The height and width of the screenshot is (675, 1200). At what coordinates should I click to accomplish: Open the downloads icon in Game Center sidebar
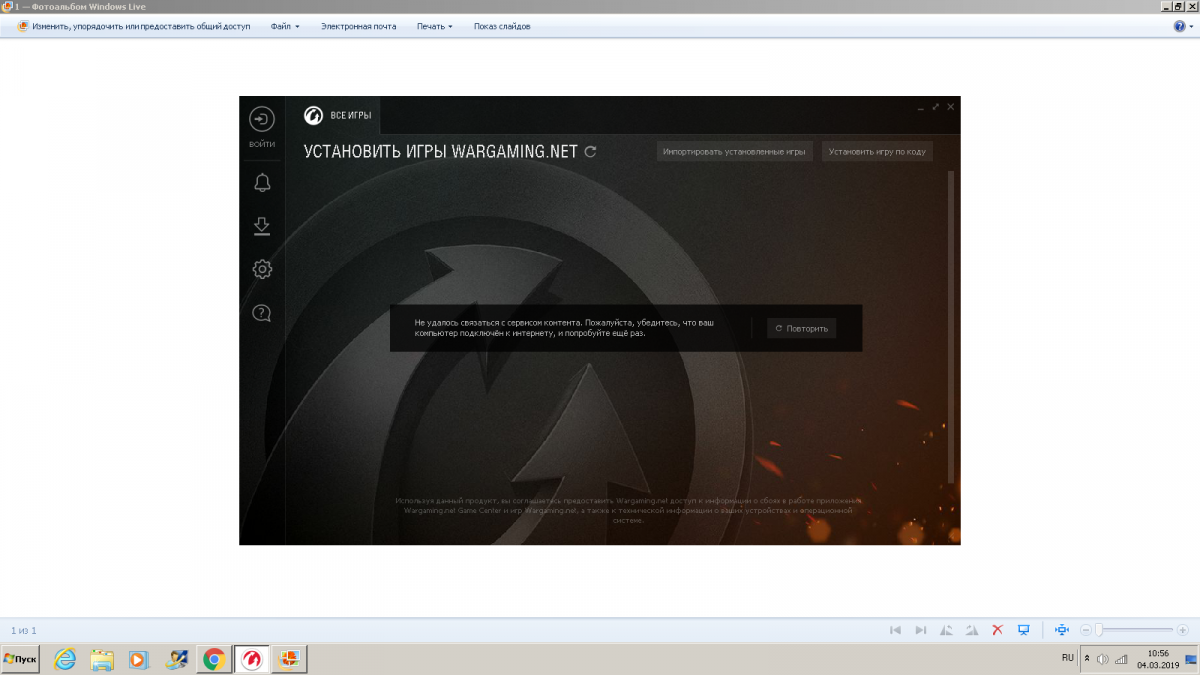coord(262,227)
